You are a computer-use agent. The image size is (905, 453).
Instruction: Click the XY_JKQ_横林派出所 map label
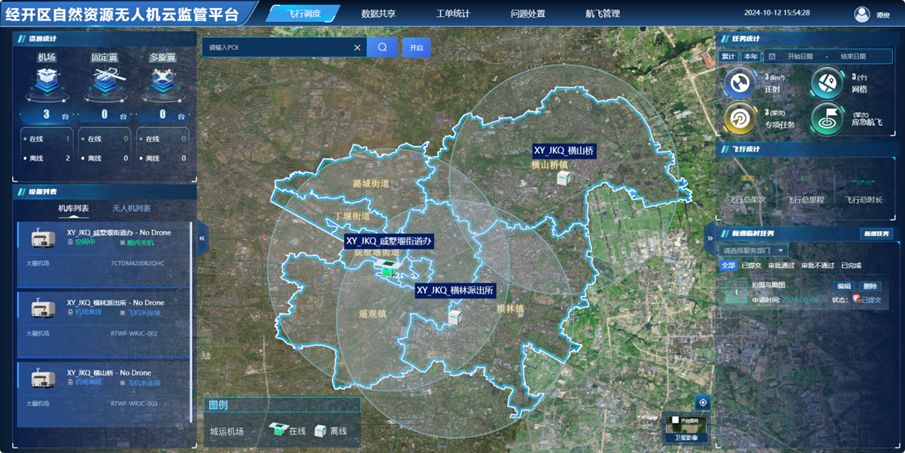(455, 290)
